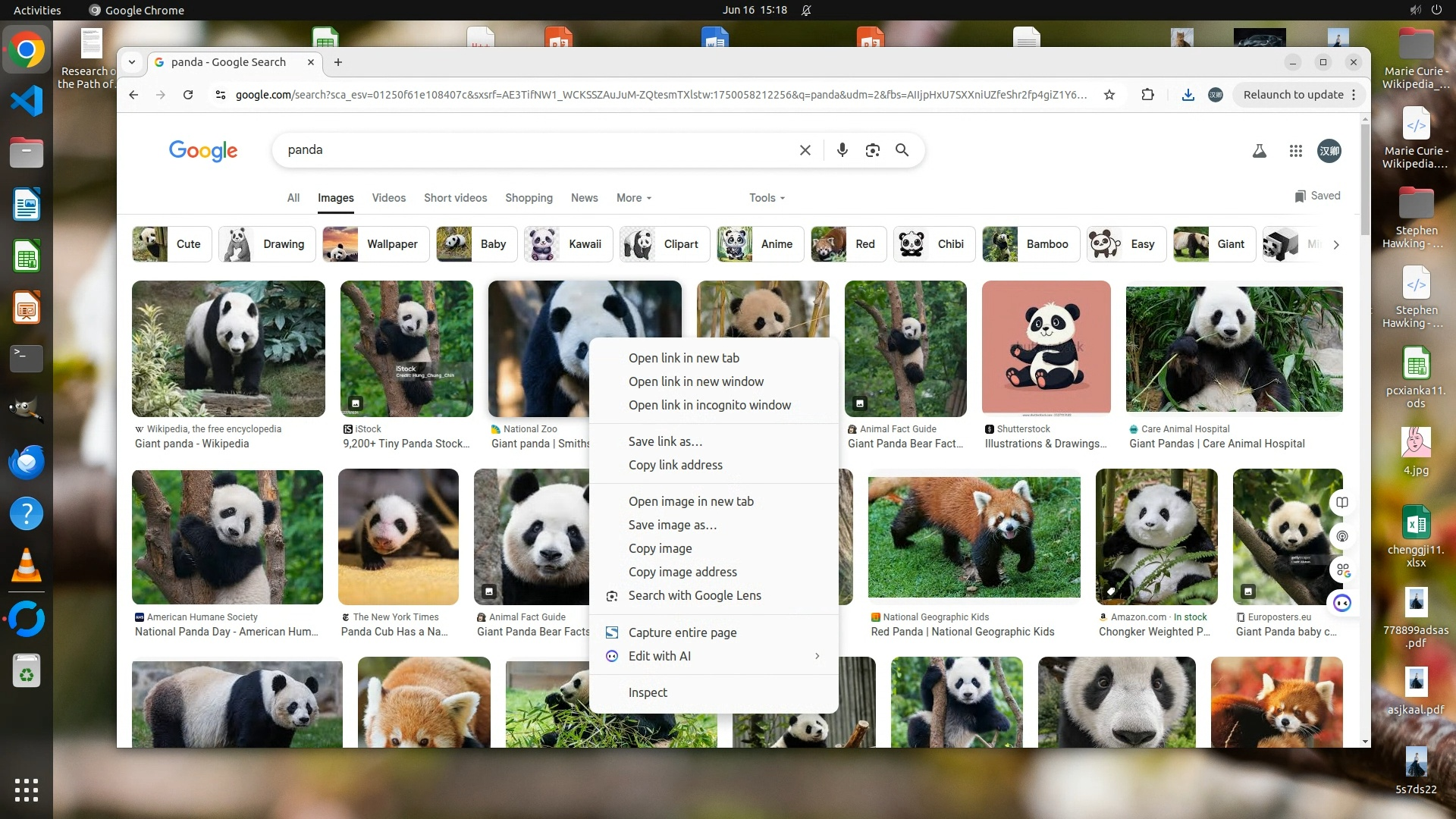This screenshot has width=1456, height=819.
Task: Open the Saved collections link
Action: [1317, 196]
